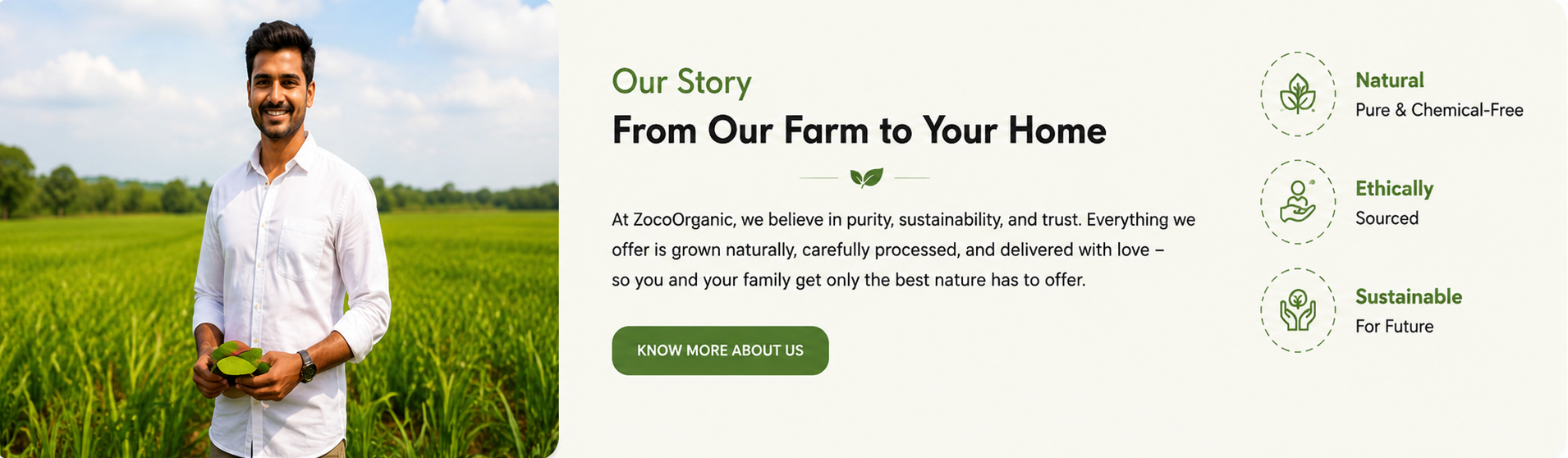Click the 'For Future' subtitle text

(x=1394, y=327)
